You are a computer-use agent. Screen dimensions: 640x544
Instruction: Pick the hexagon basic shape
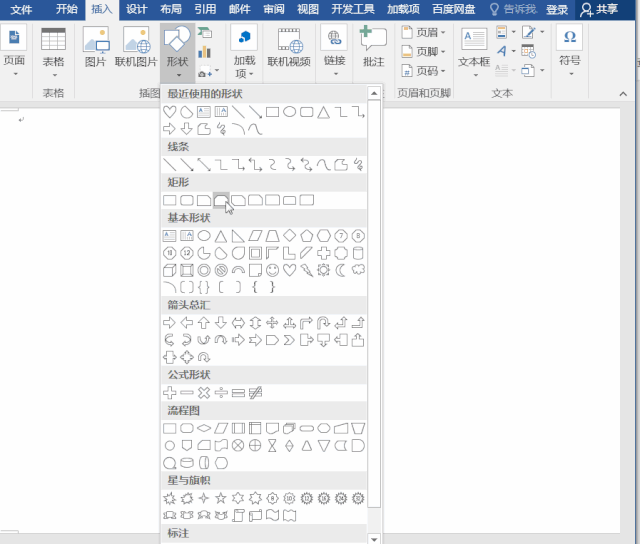(x=324, y=235)
